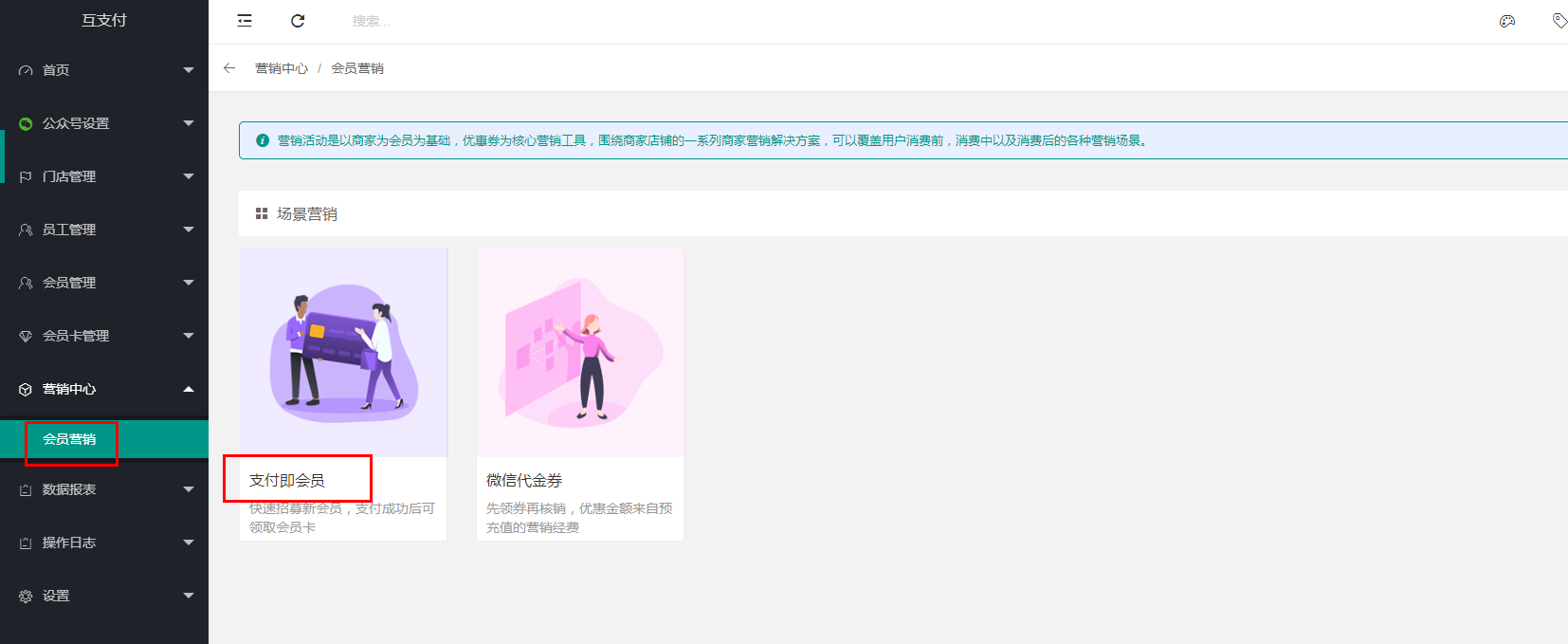The image size is (1568, 644).
Task: Click the 营销中心 sidebar menu label
Action: click(x=69, y=389)
